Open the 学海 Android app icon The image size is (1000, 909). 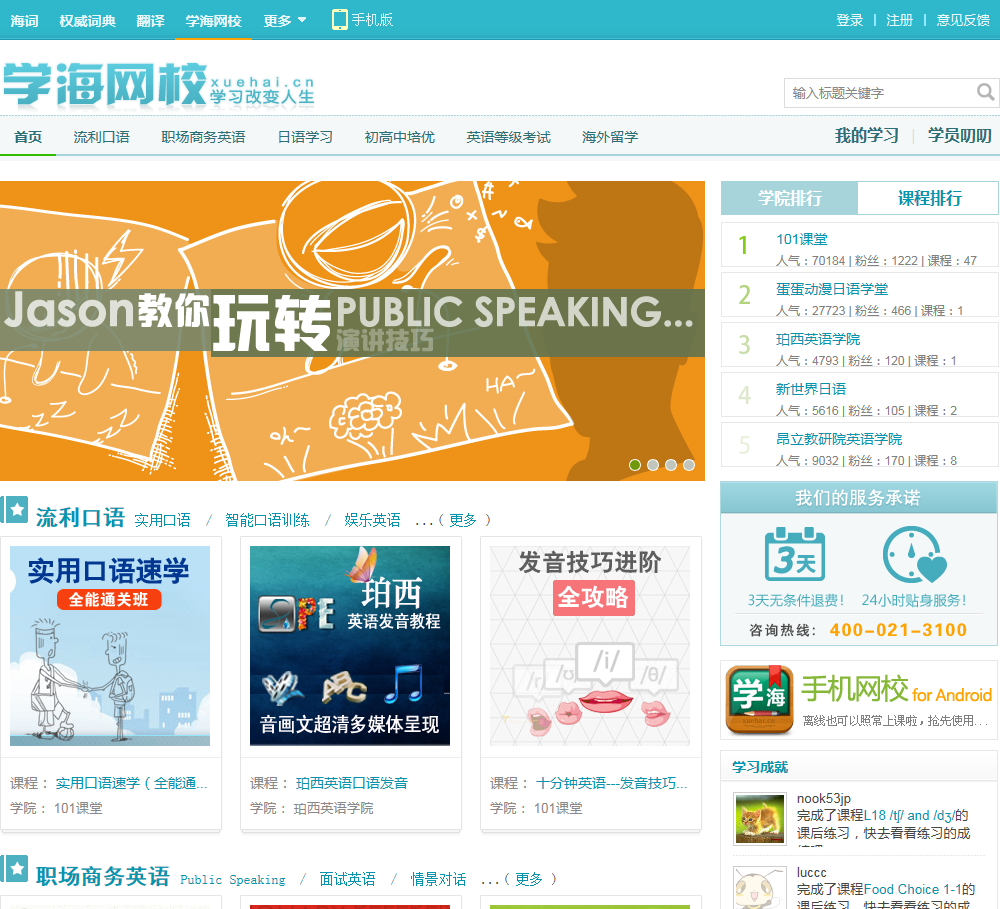click(760, 700)
